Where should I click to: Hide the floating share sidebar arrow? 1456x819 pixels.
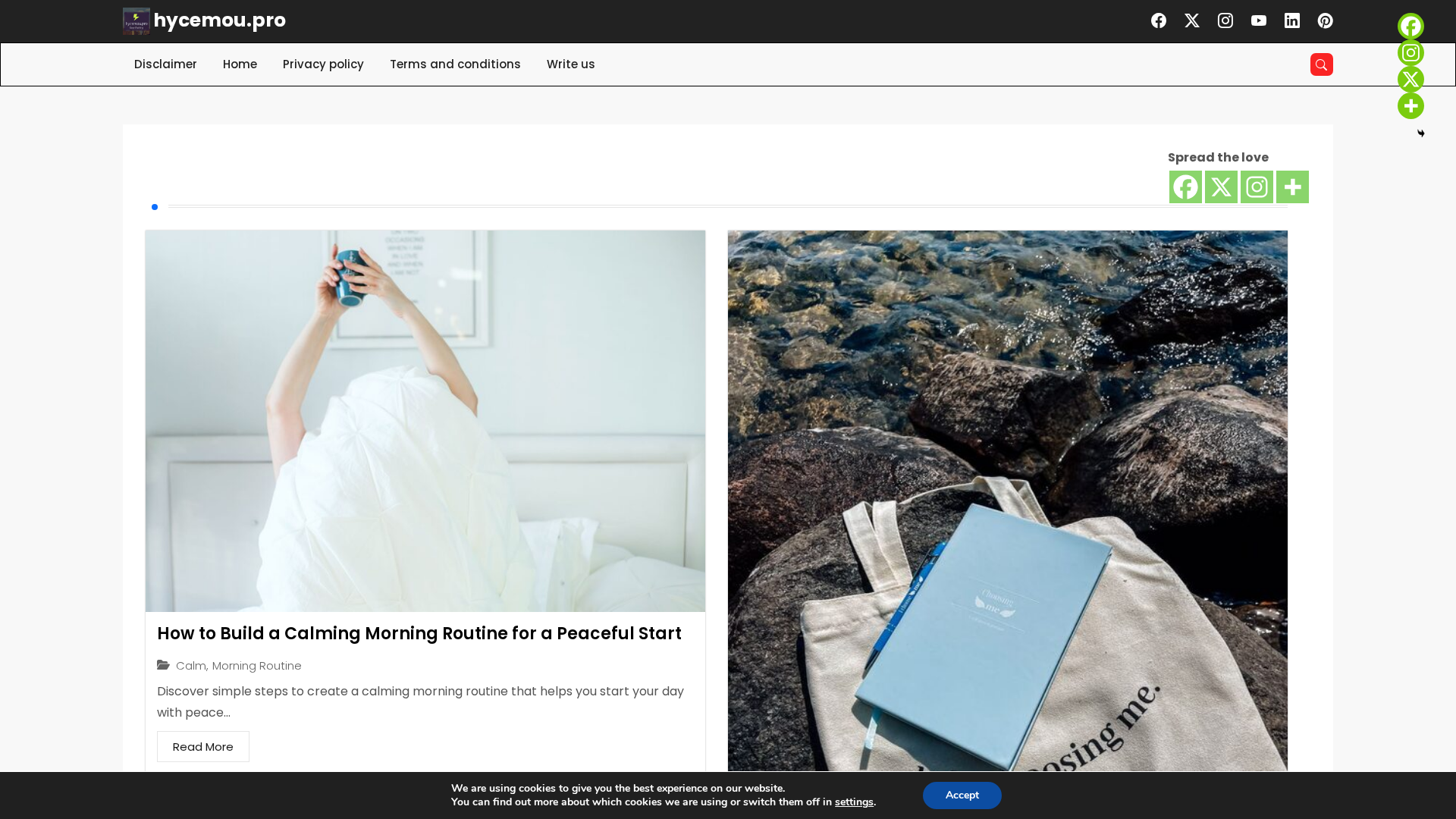click(1421, 133)
